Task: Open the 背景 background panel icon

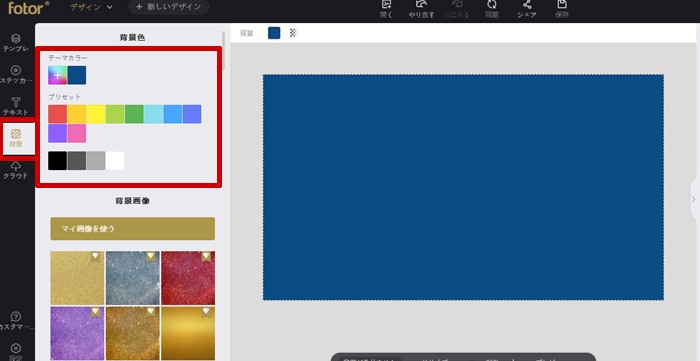Action: click(x=16, y=138)
